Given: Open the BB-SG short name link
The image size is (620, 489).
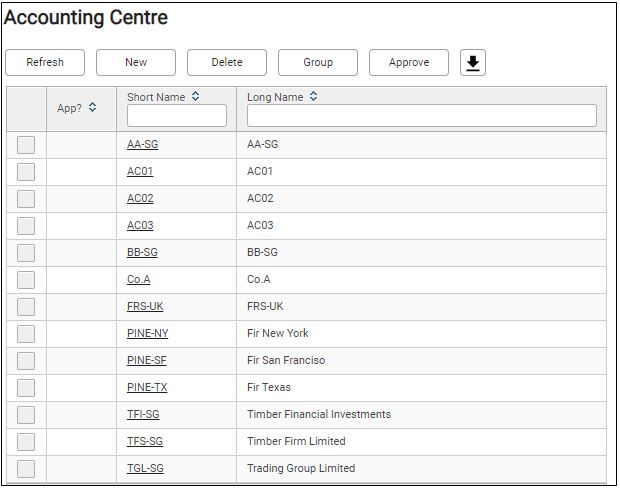Looking at the screenshot, I should coord(142,253).
